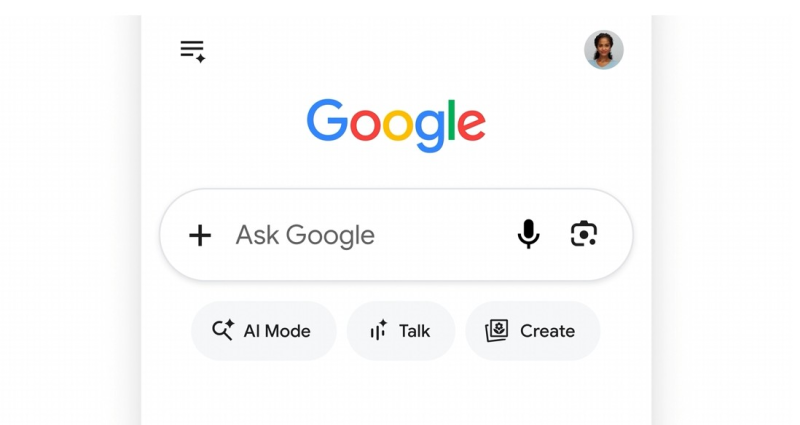Image resolution: width=800 pixels, height=425 pixels.
Task: Switch to AI Mode
Action: pos(264,331)
